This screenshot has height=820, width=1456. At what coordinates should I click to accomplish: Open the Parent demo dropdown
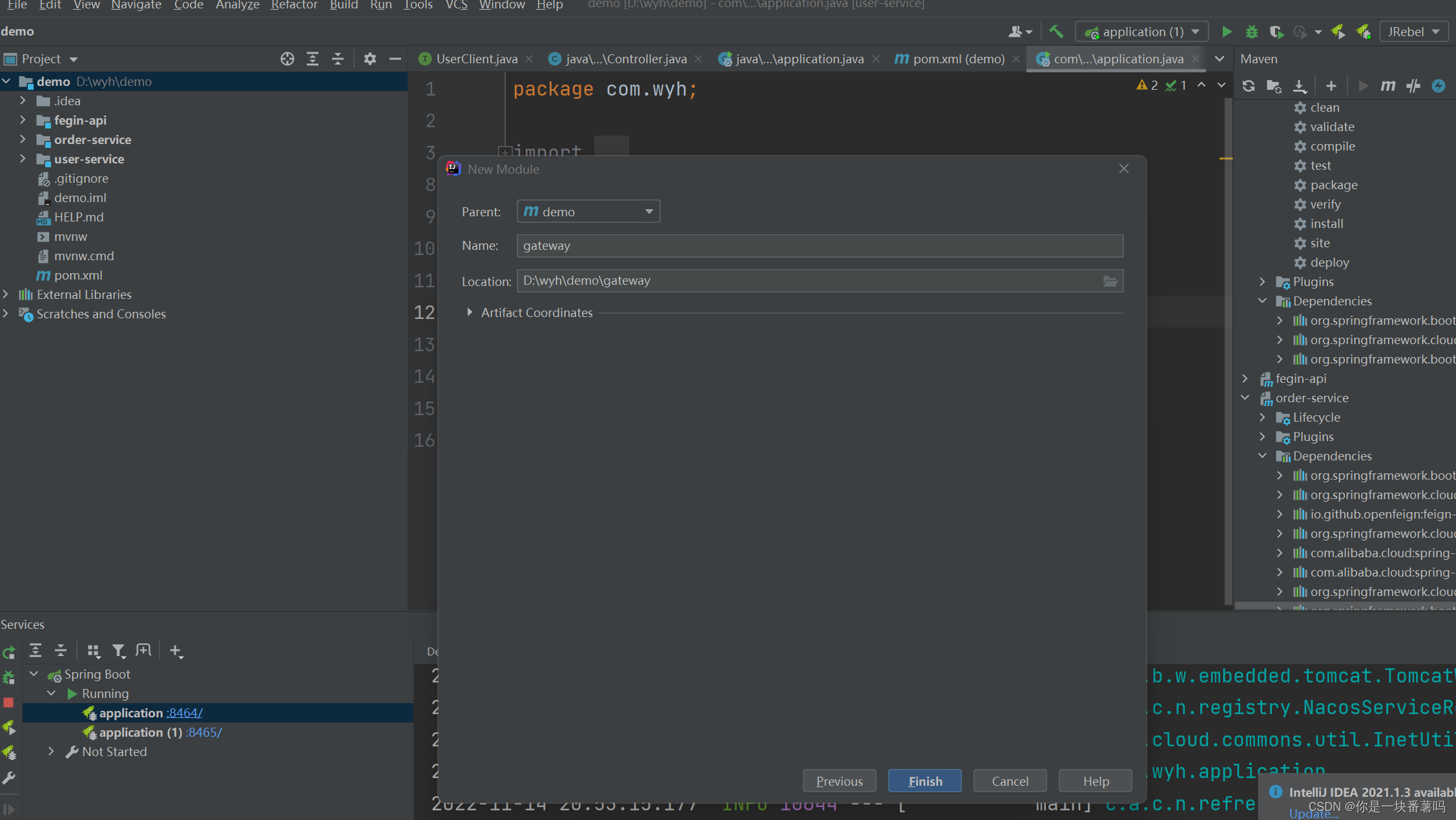point(588,212)
